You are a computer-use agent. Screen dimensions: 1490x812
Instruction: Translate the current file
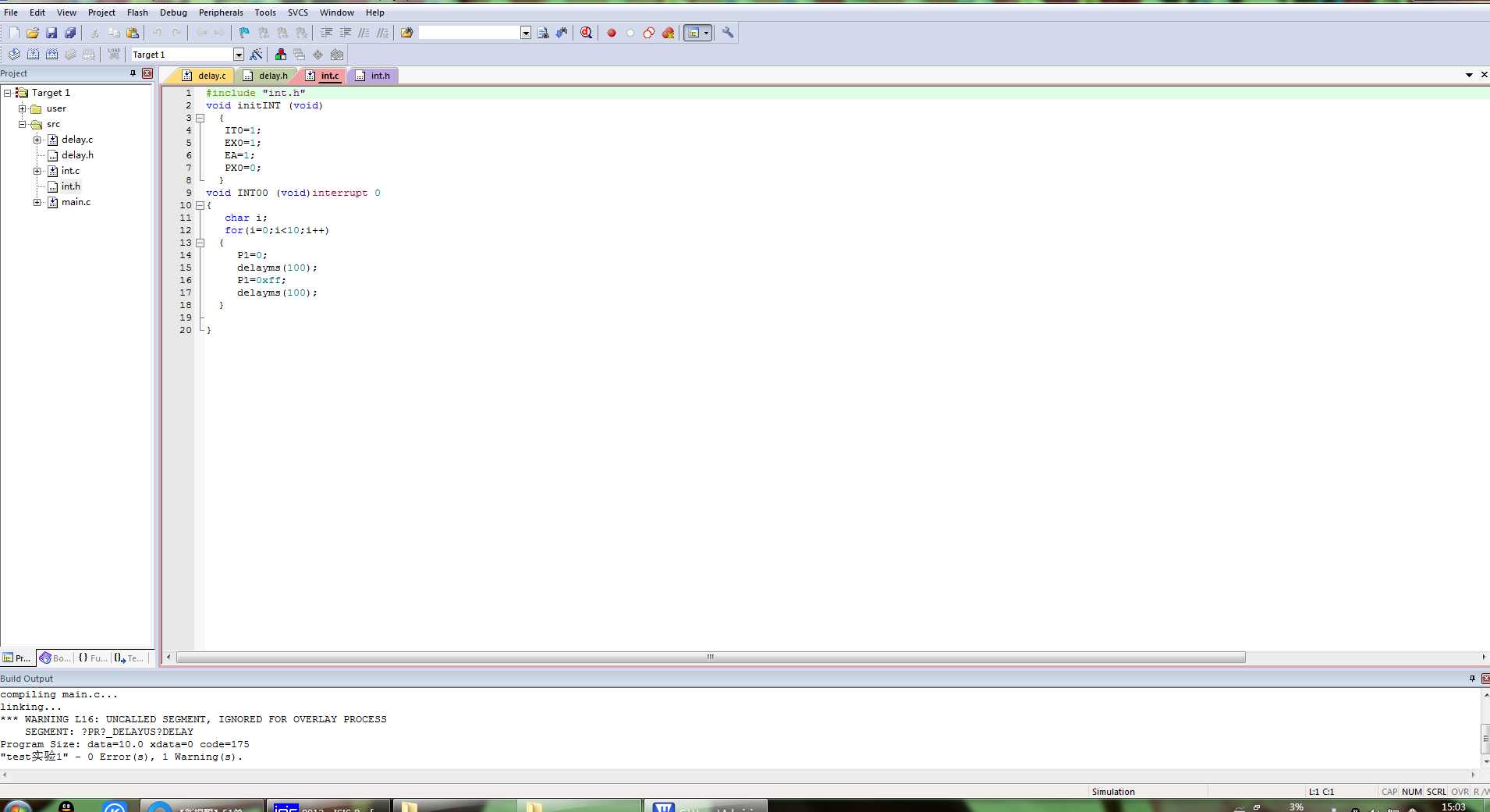[x=14, y=55]
